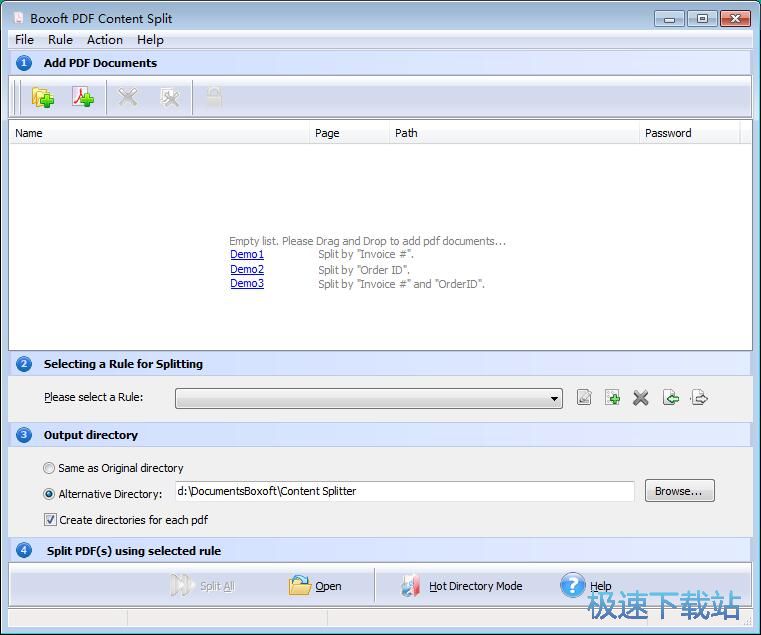Viewport: 761px width, 635px height.
Task: Open the Action menu
Action: tap(105, 40)
